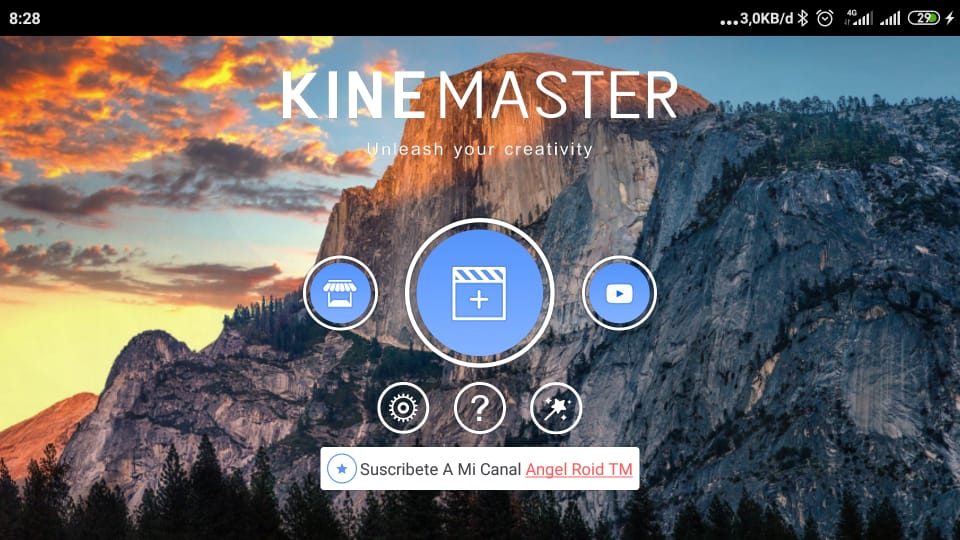Open the magic wand project assistant
The image size is (960, 540).
[556, 408]
